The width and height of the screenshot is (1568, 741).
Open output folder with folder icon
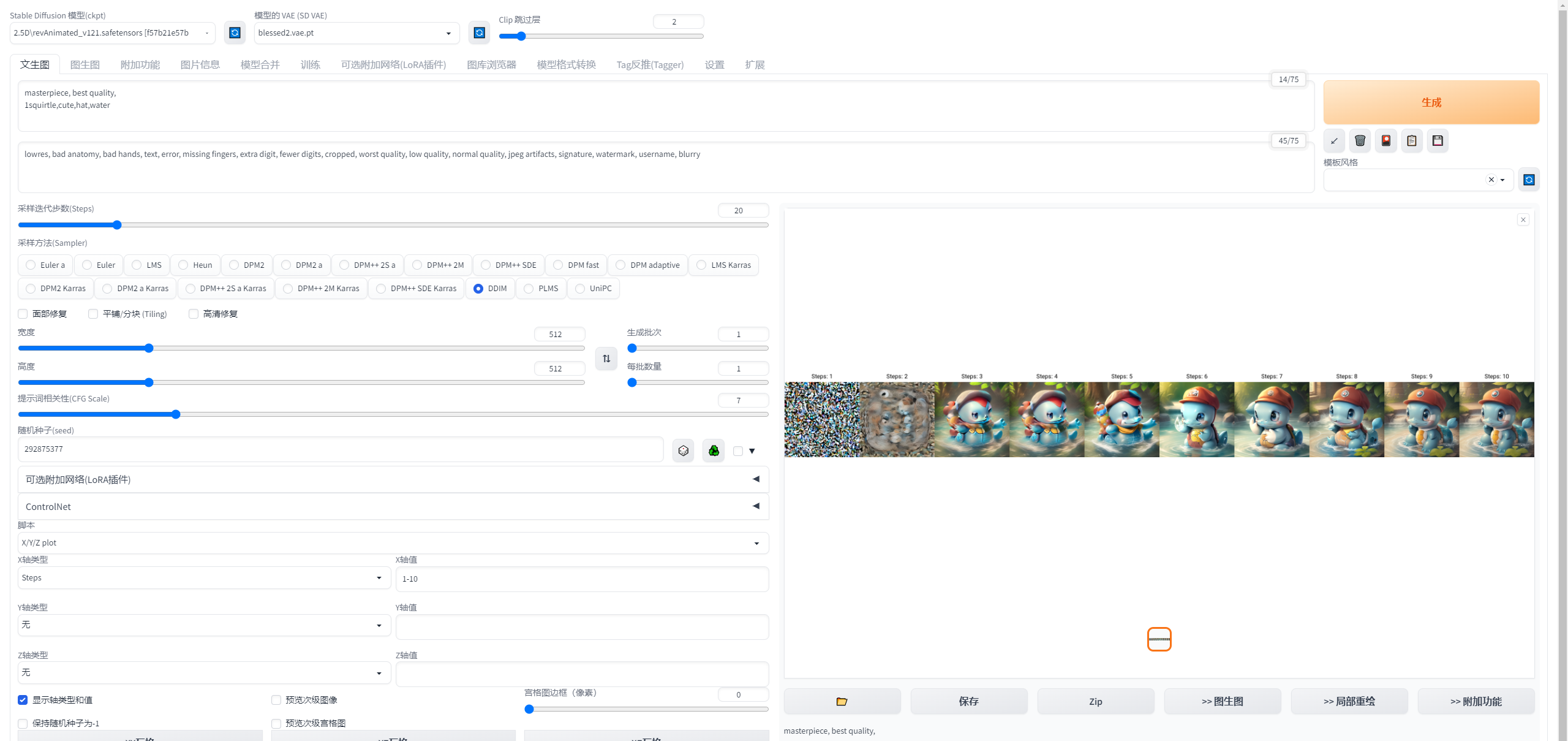842,701
